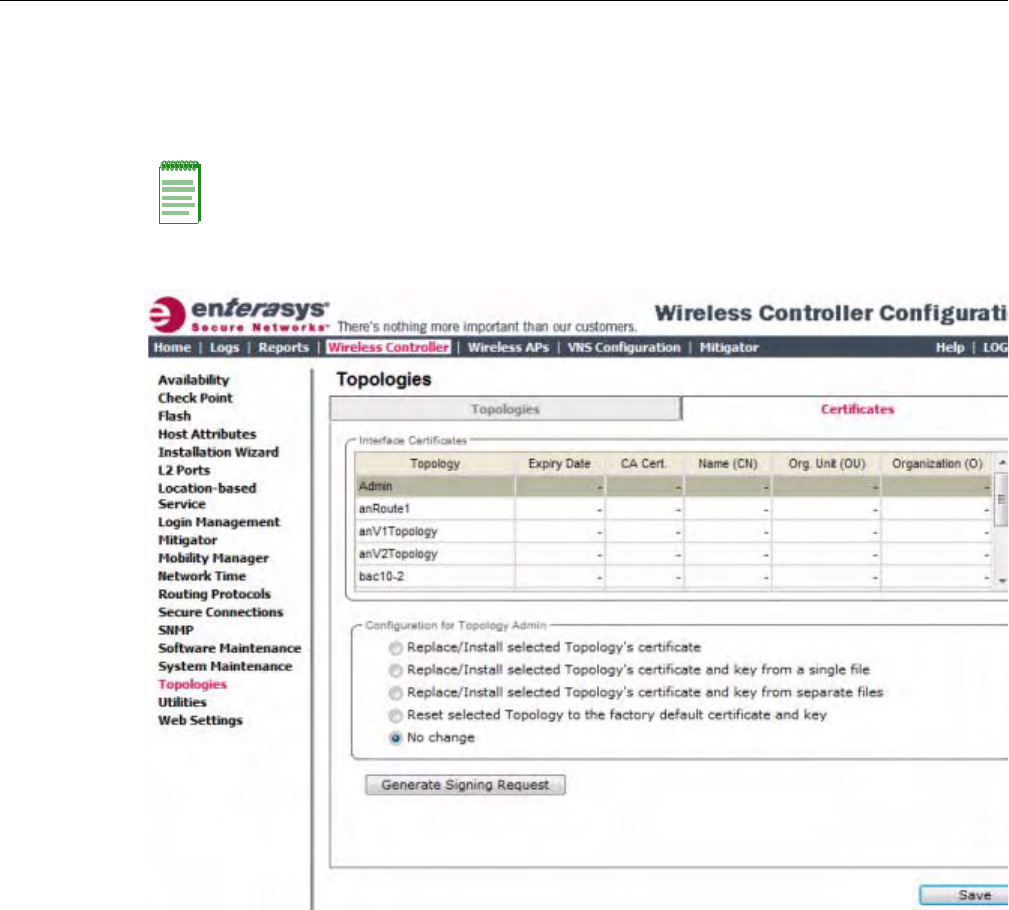The width and height of the screenshot is (1009, 910).
Task: Click the CA Cert. column header
Action: 643,463
